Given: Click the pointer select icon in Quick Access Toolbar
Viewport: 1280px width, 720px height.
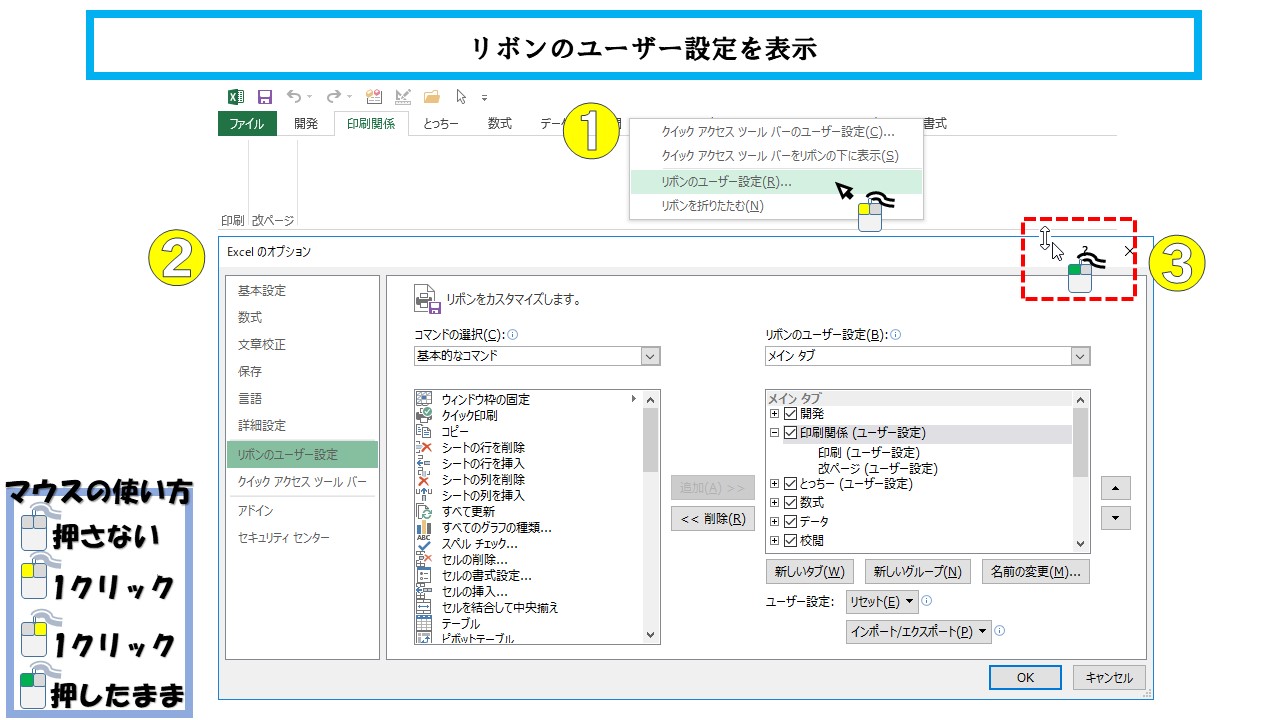Looking at the screenshot, I should click(x=461, y=97).
